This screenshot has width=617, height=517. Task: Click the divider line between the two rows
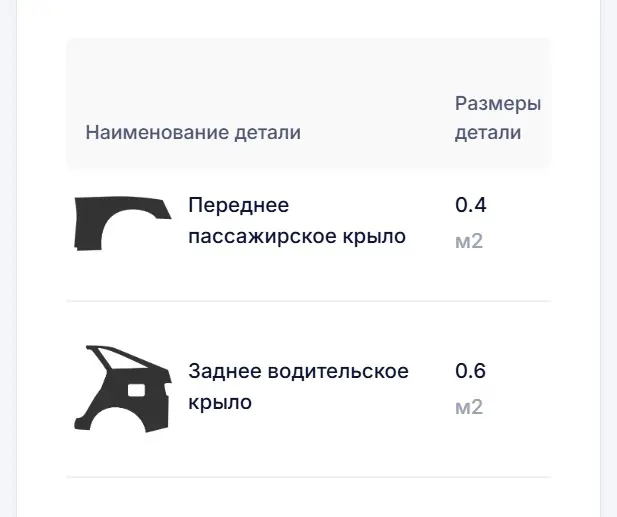pyautogui.click(x=308, y=300)
